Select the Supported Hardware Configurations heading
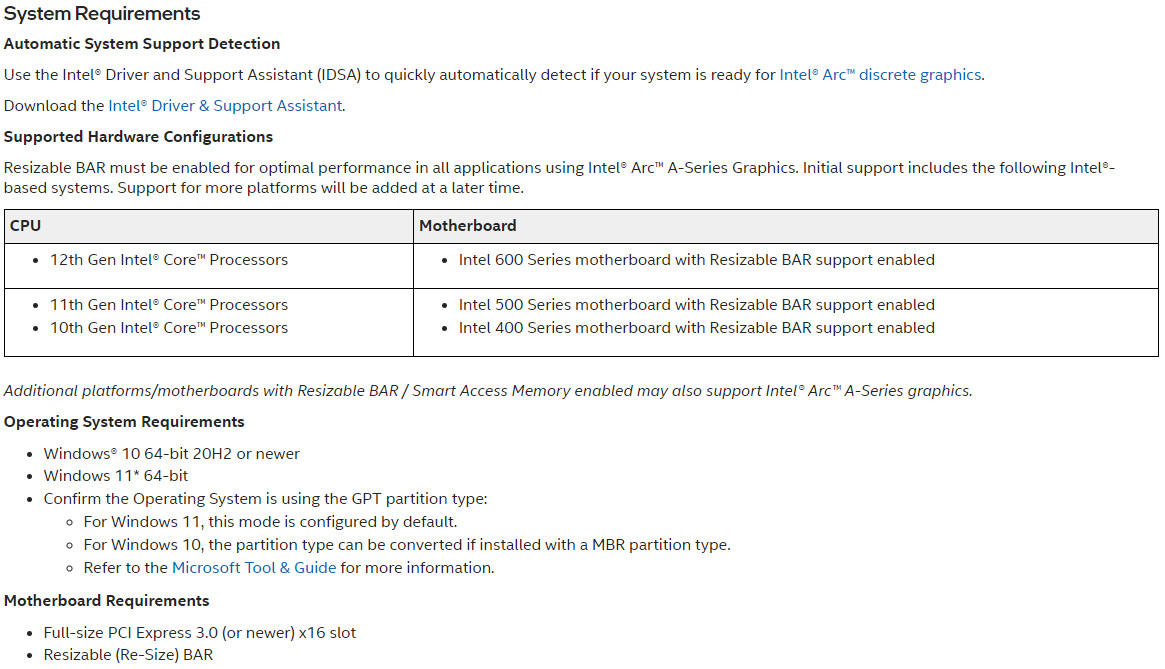1165x669 pixels. (138, 137)
